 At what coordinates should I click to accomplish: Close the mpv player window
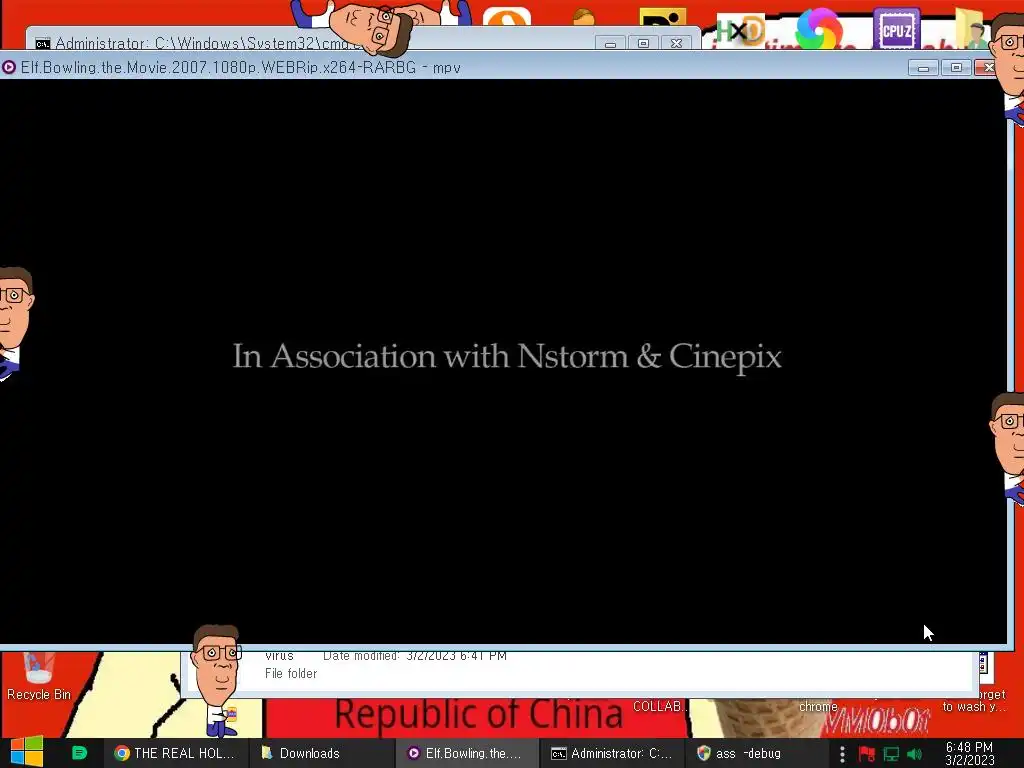coord(987,67)
